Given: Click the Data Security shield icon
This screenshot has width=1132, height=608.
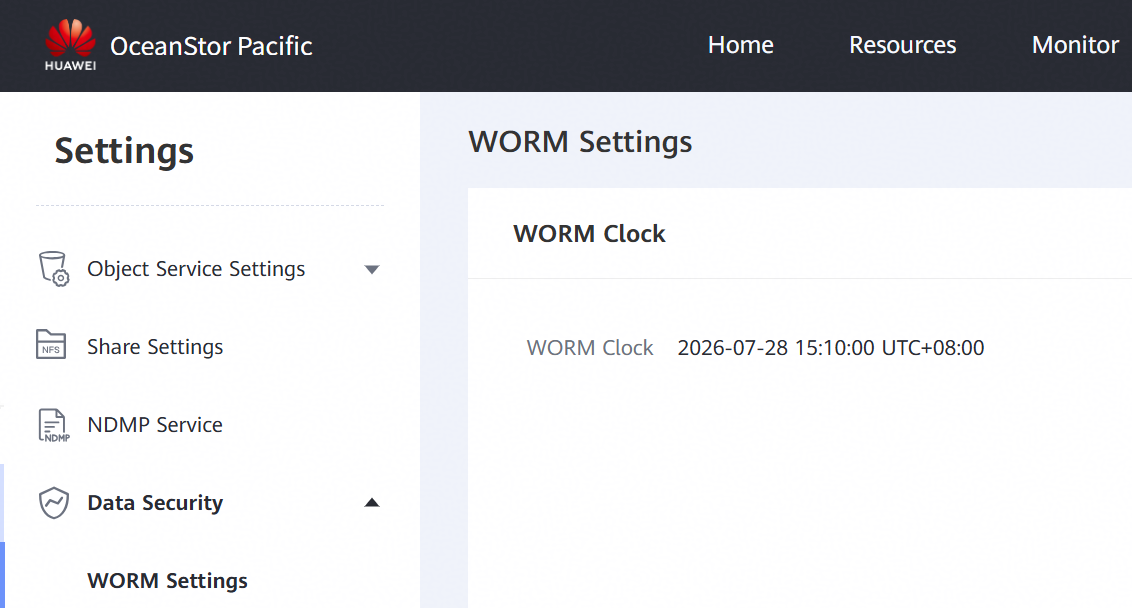Looking at the screenshot, I should 53,503.
